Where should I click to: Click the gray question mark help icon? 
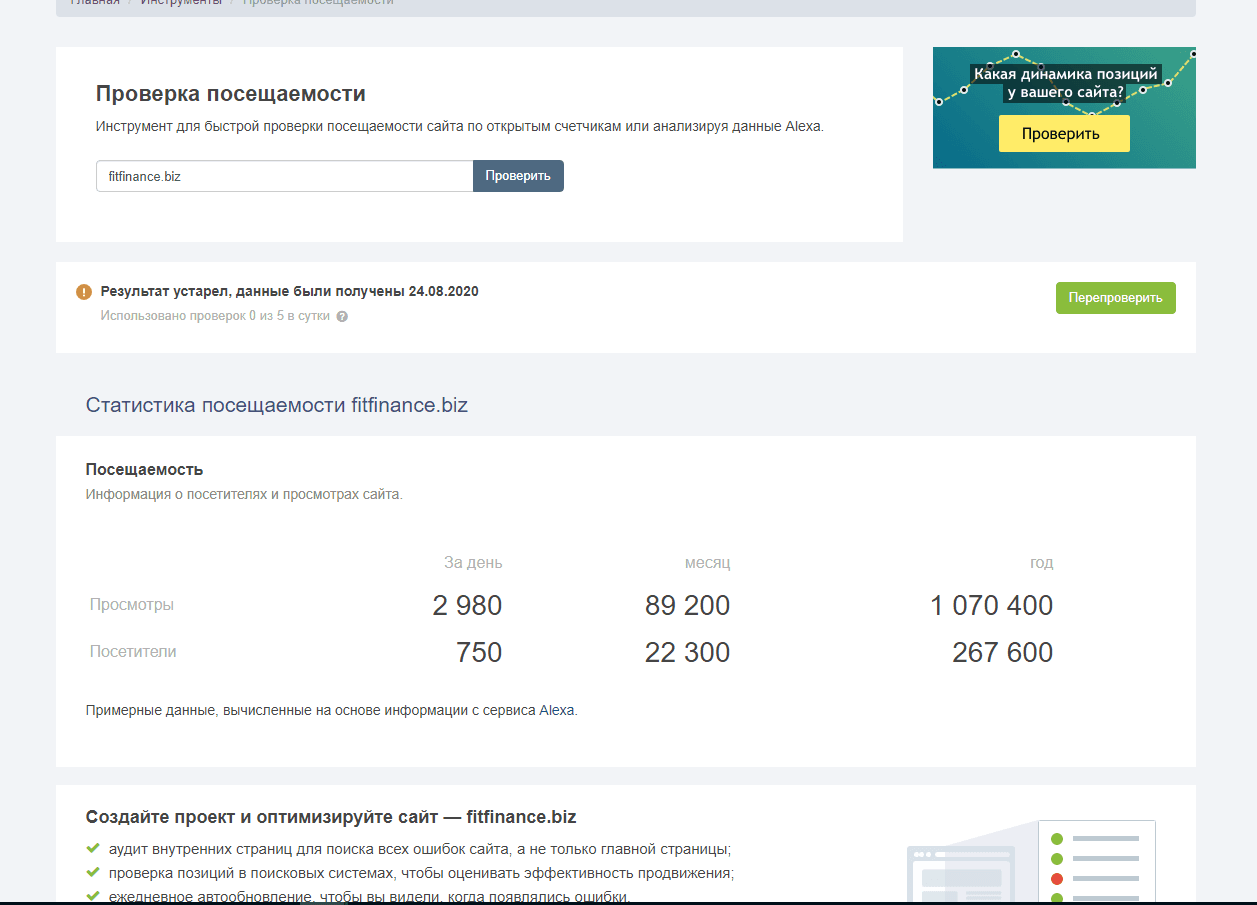tap(342, 316)
